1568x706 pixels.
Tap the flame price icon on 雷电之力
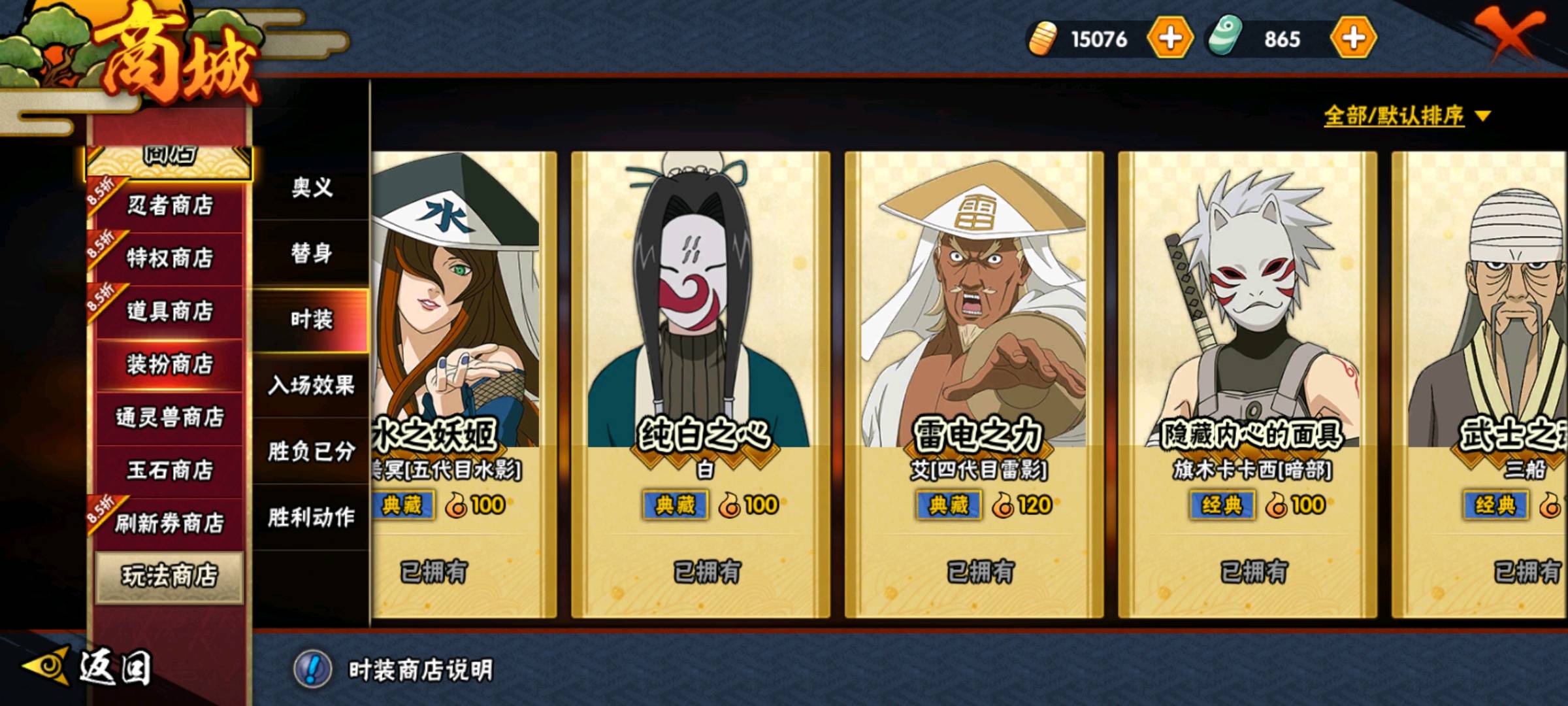click(x=1002, y=505)
